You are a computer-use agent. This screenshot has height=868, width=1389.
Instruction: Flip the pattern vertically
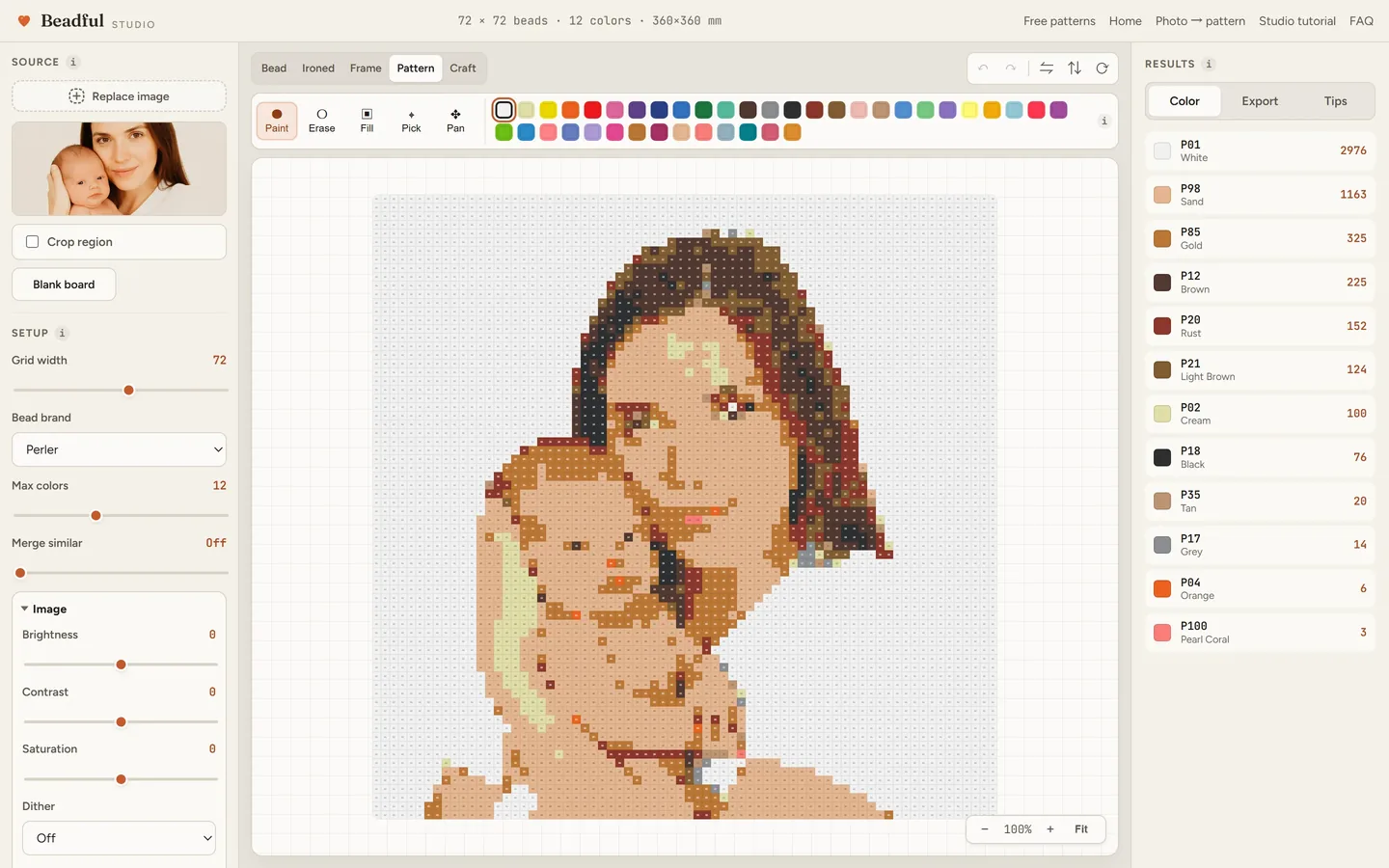tap(1075, 68)
